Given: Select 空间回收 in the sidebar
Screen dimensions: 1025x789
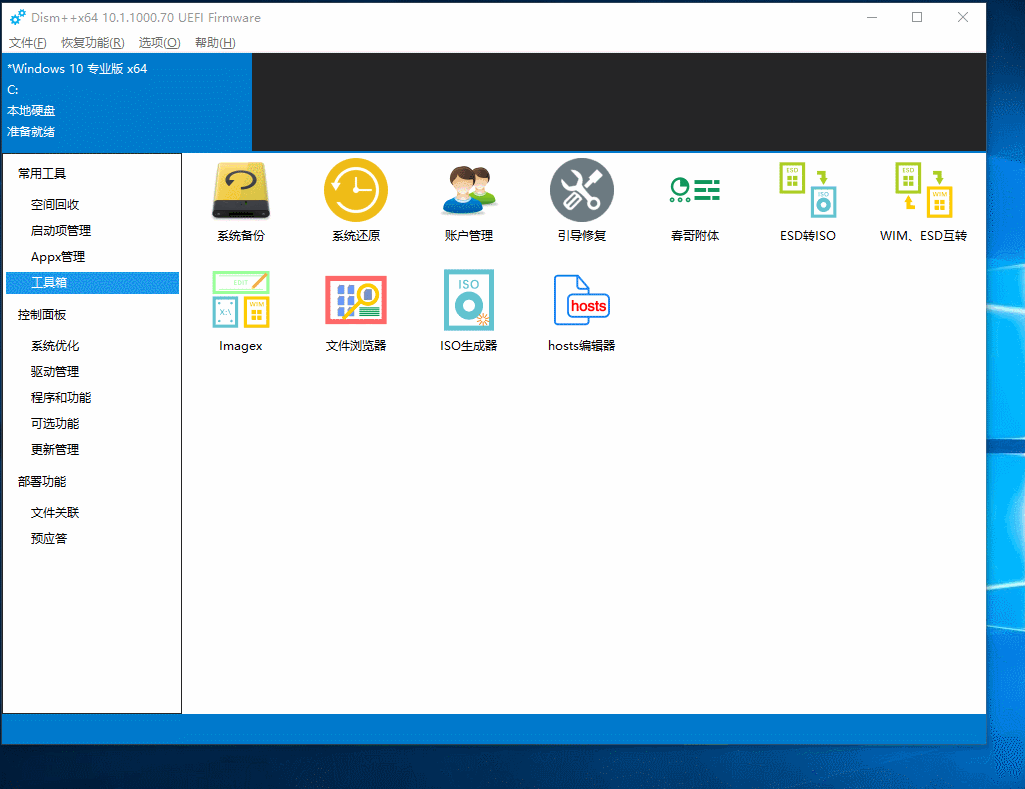Looking at the screenshot, I should 55,205.
